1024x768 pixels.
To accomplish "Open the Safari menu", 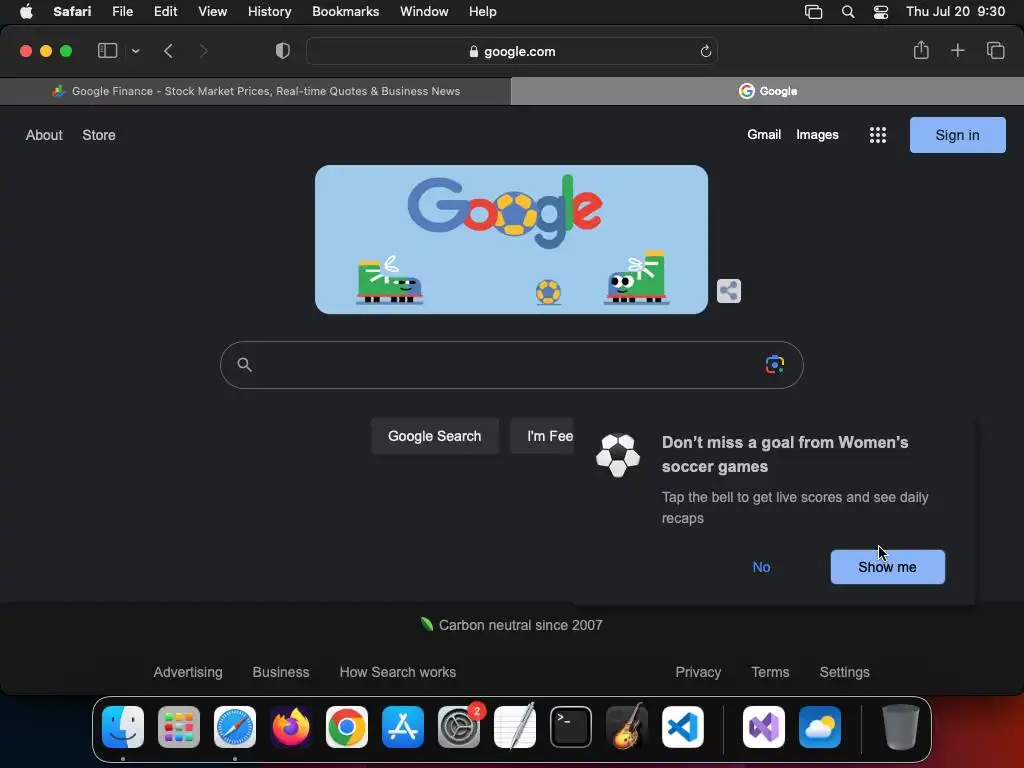I will [72, 11].
